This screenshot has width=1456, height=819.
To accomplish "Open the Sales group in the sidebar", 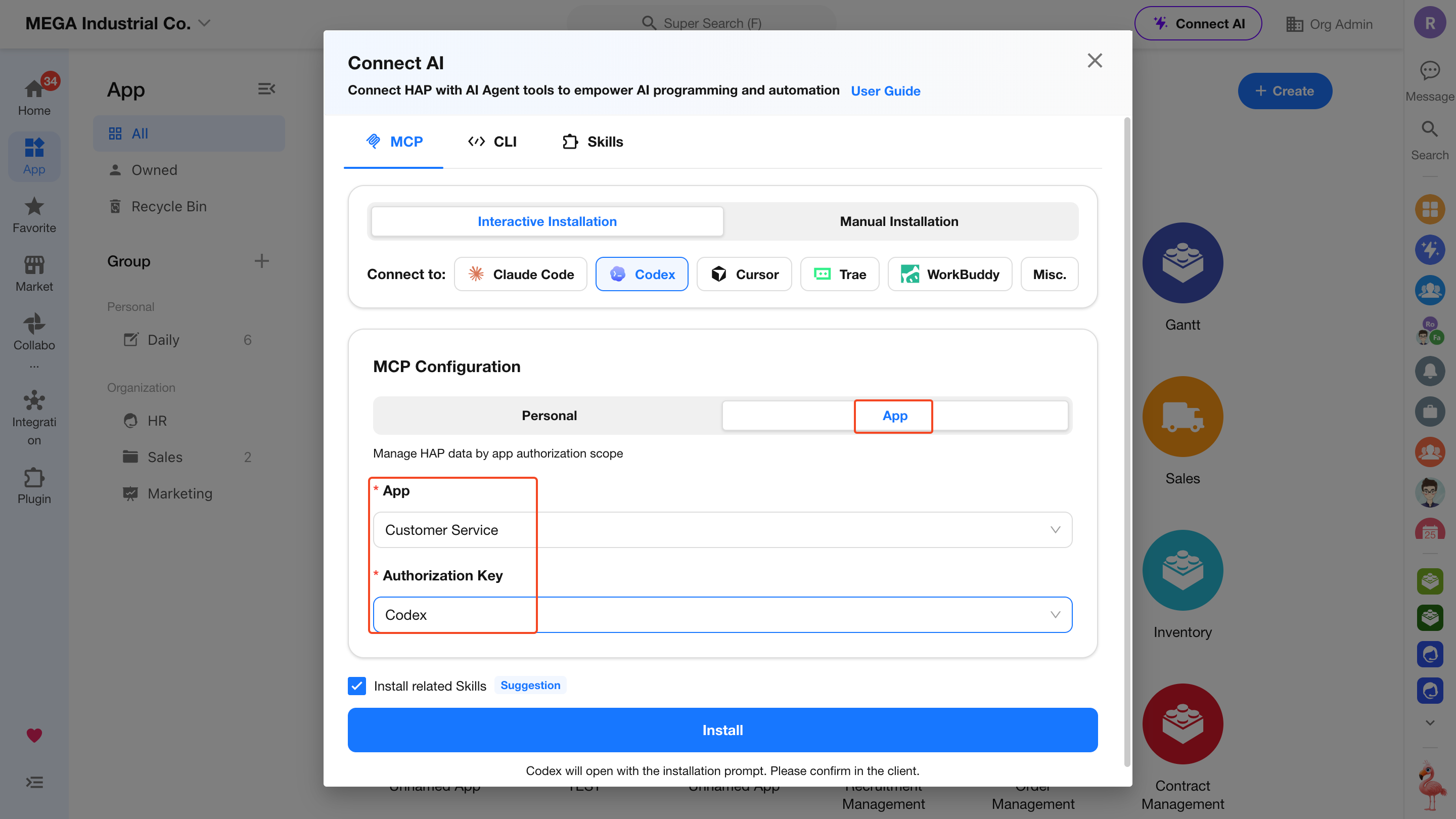I will (x=189, y=457).
